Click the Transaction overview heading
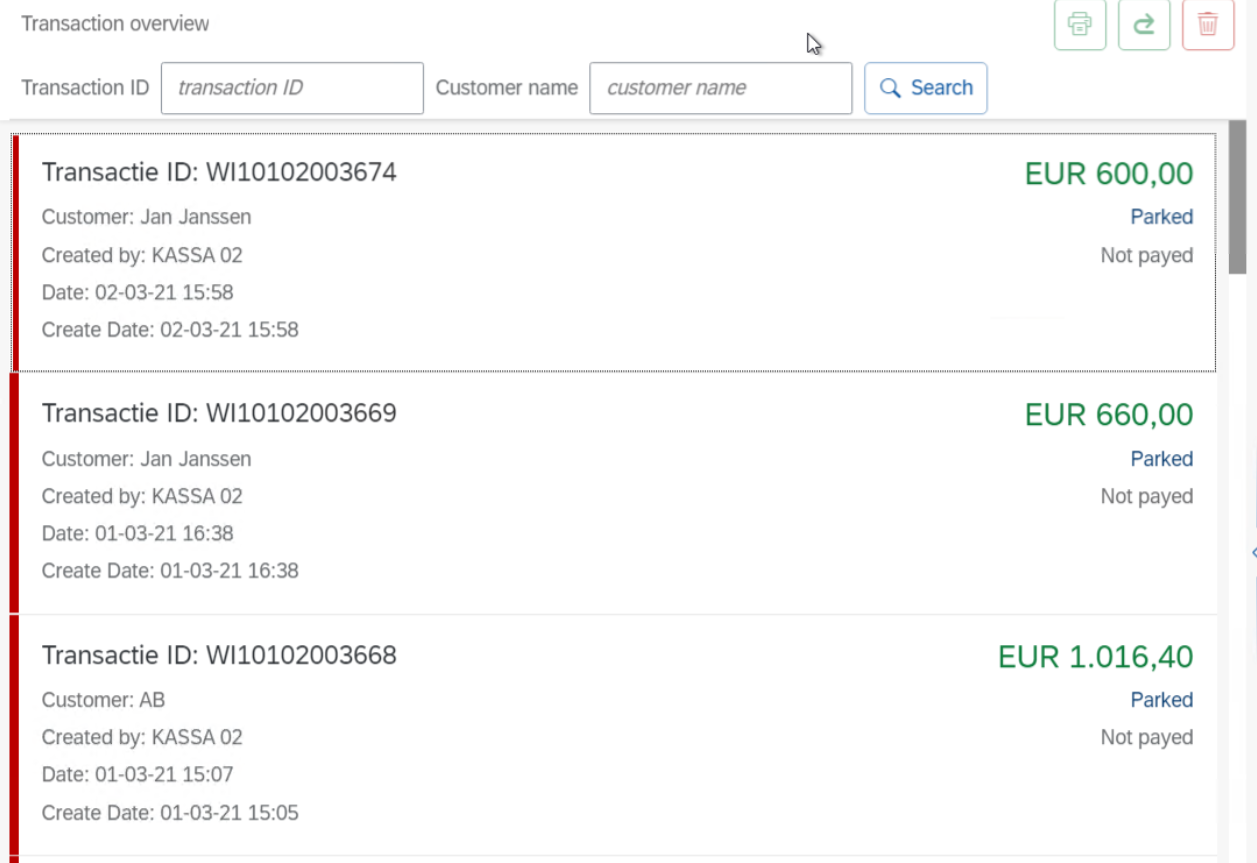 click(115, 24)
